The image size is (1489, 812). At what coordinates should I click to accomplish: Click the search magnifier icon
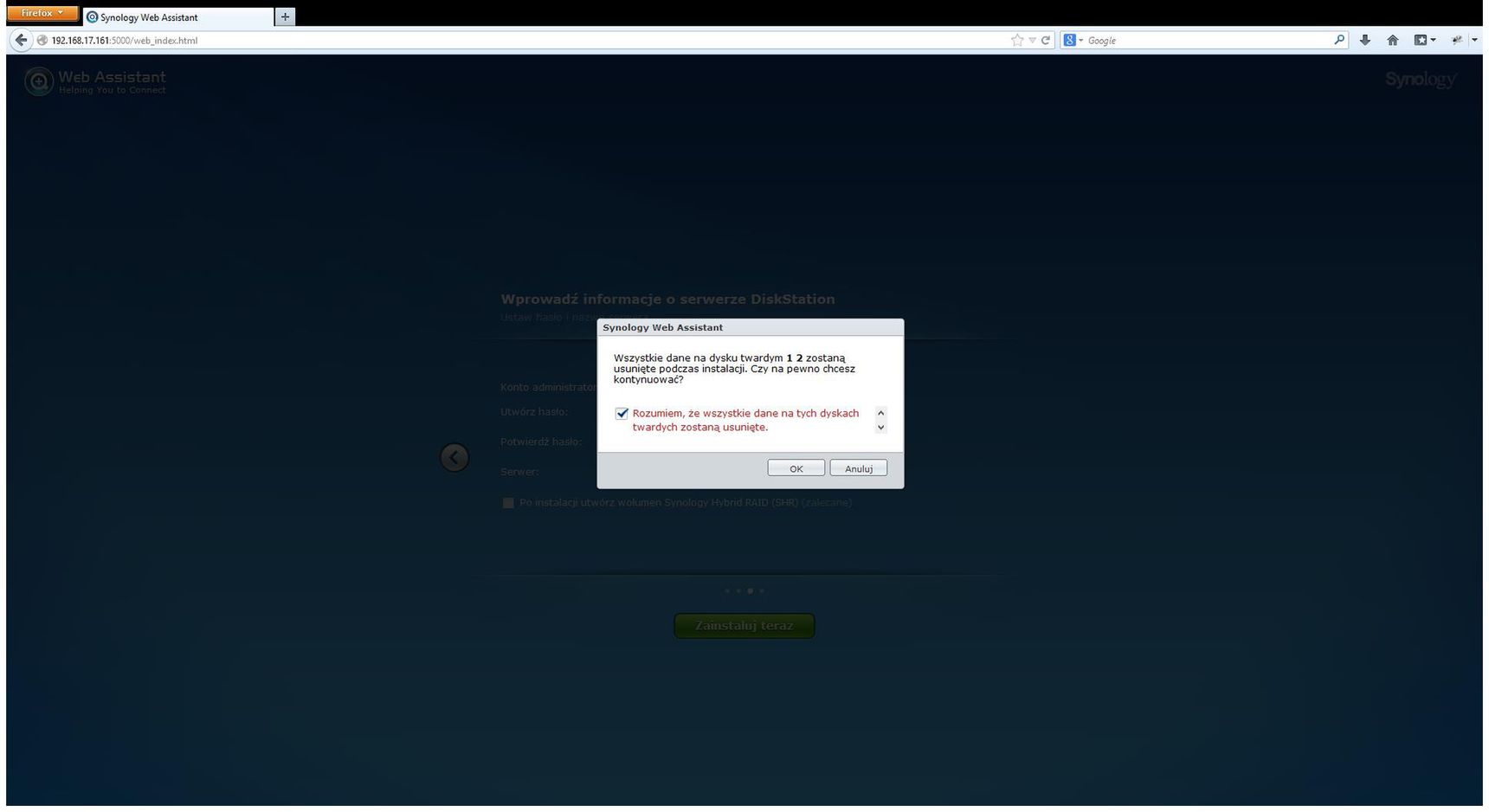coord(1339,40)
